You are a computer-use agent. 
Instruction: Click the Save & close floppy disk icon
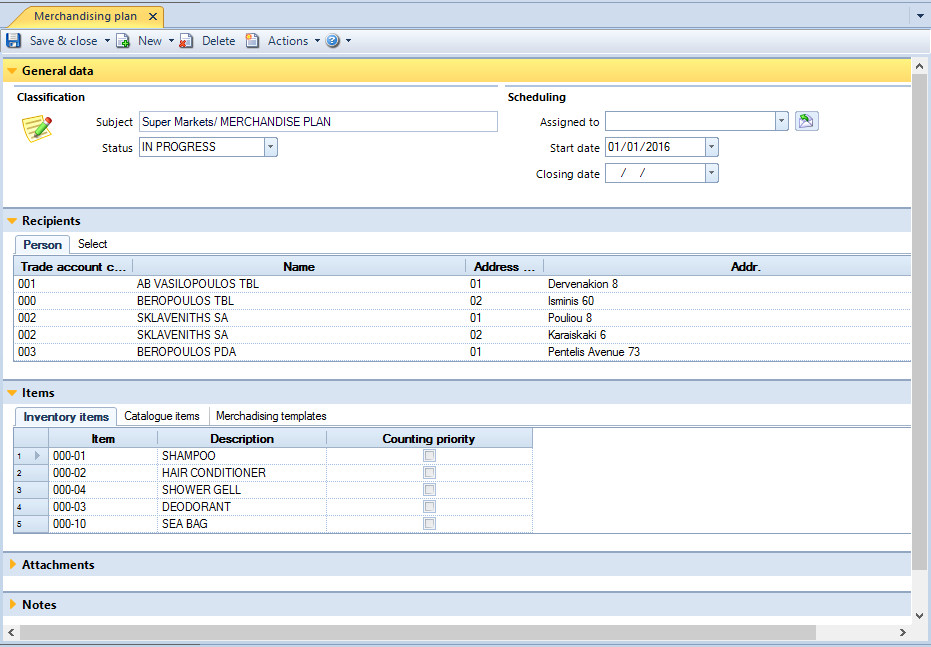[x=13, y=40]
